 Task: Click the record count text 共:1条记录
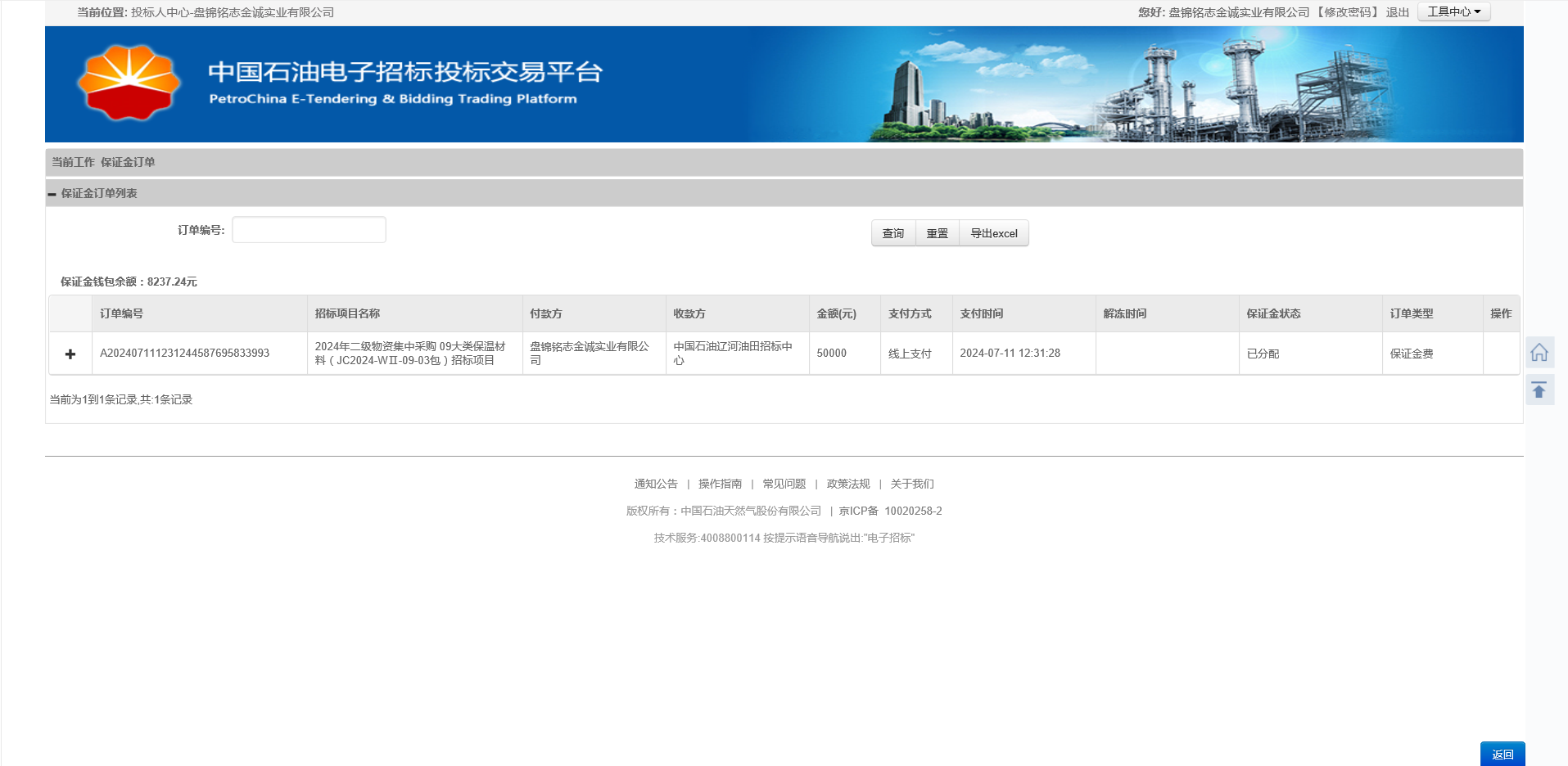[x=166, y=399]
